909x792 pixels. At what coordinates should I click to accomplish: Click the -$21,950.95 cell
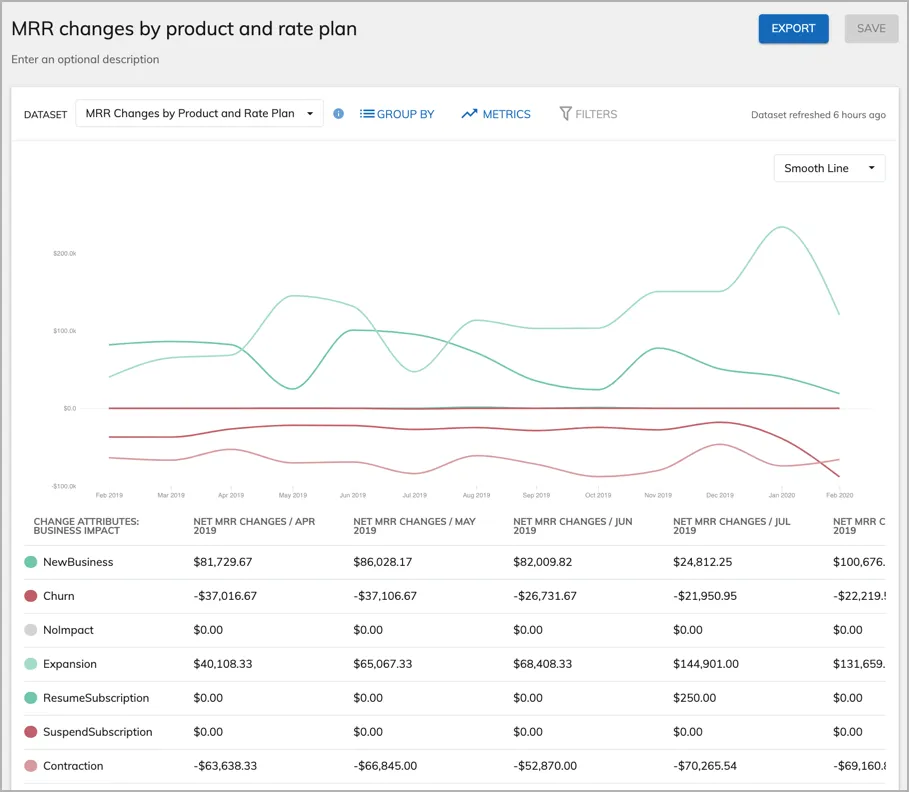(705, 596)
